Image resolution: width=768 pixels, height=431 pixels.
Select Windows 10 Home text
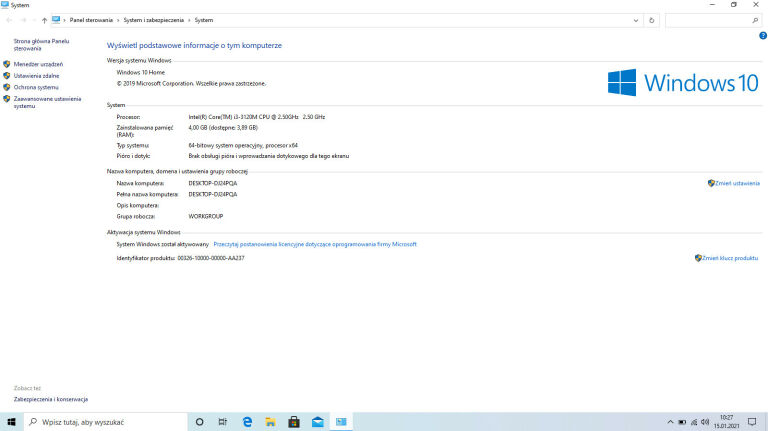click(141, 72)
